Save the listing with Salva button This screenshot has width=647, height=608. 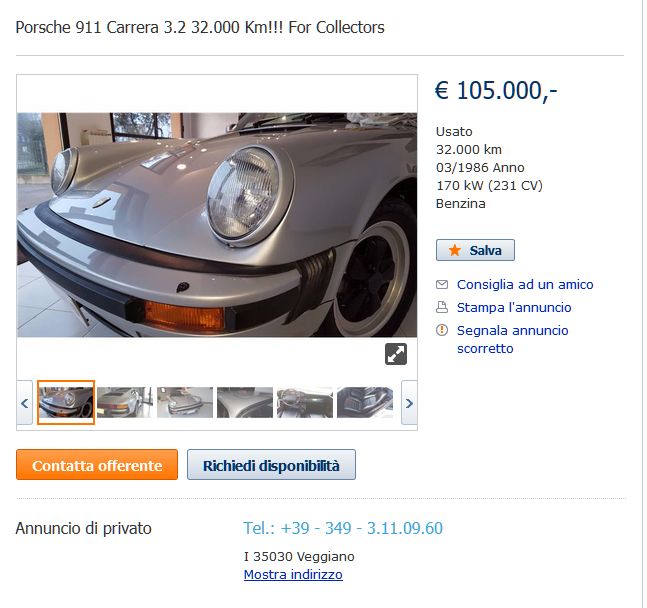pyautogui.click(x=477, y=252)
